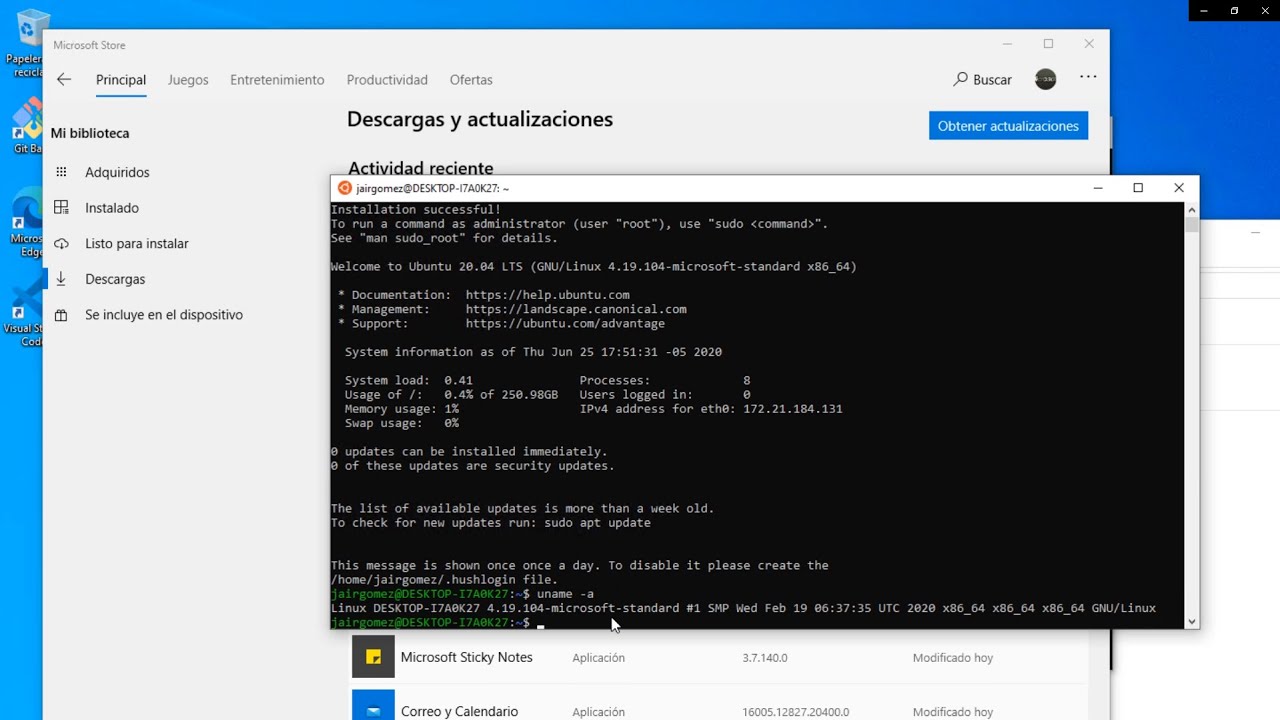The width and height of the screenshot is (1280, 720).
Task: Click the Ubuntu icon in terminal title bar
Action: (345, 188)
